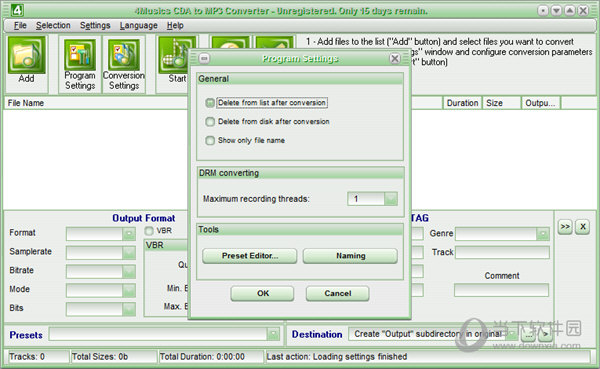Open the Genre dropdown

tap(543, 234)
